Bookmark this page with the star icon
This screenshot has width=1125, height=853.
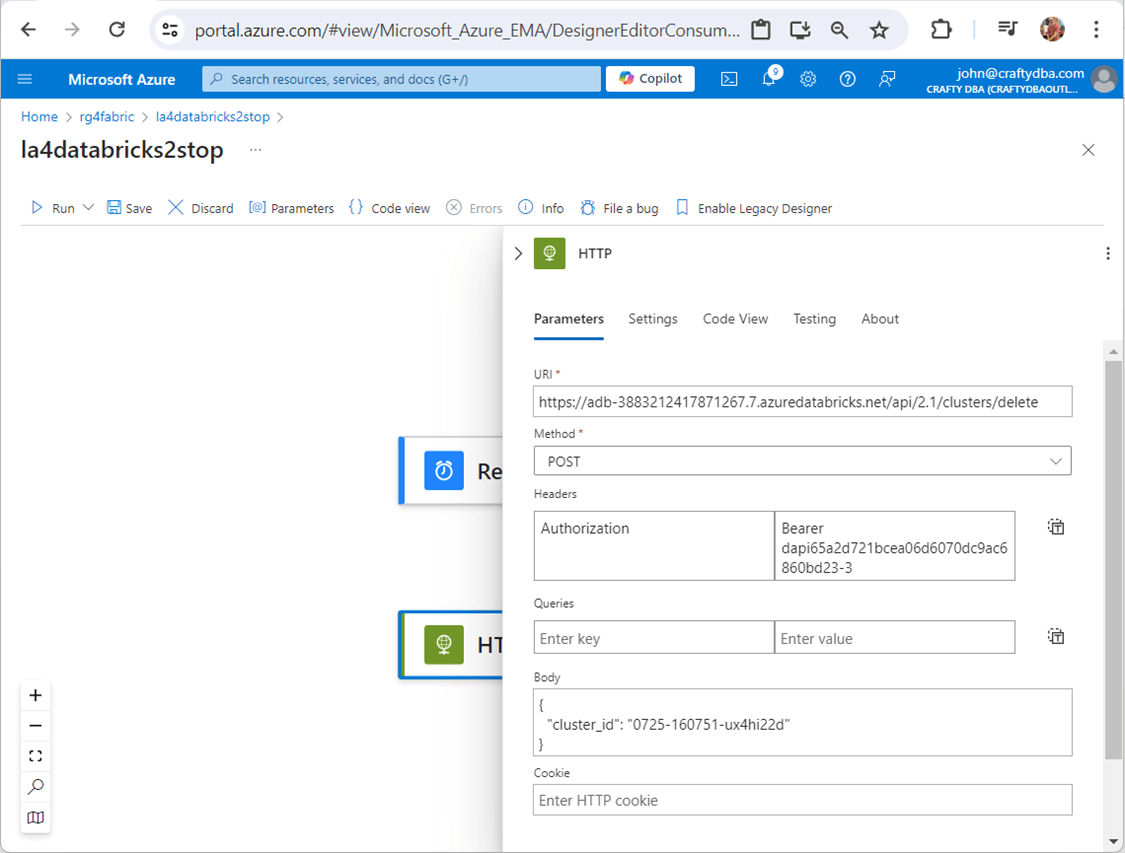pos(879,30)
